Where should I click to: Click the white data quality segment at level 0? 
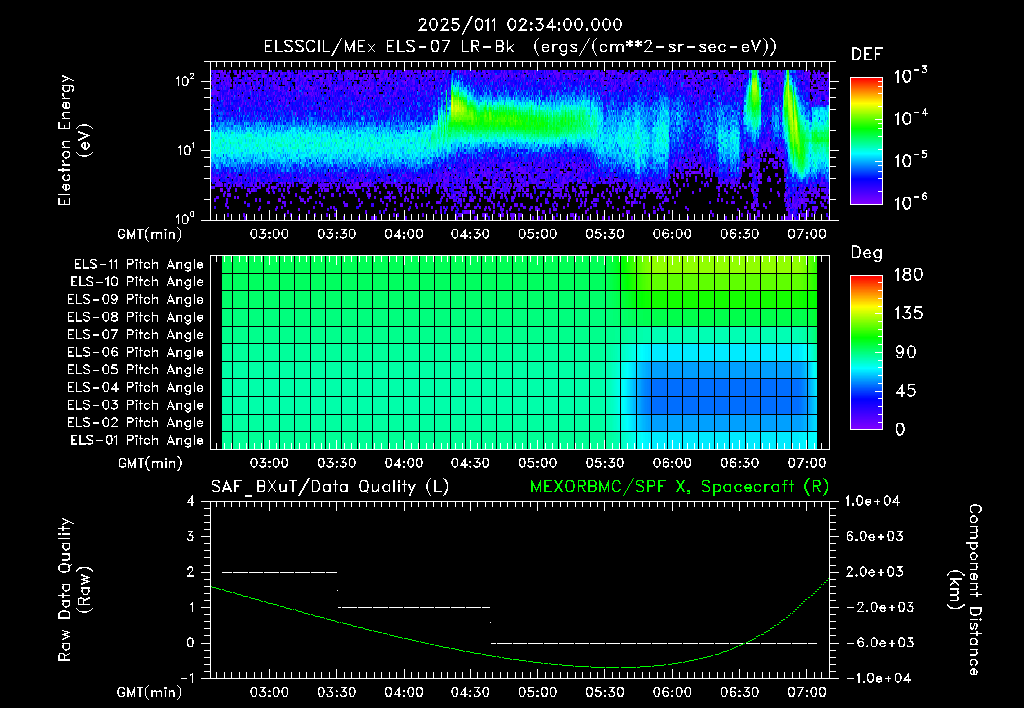tap(654, 643)
